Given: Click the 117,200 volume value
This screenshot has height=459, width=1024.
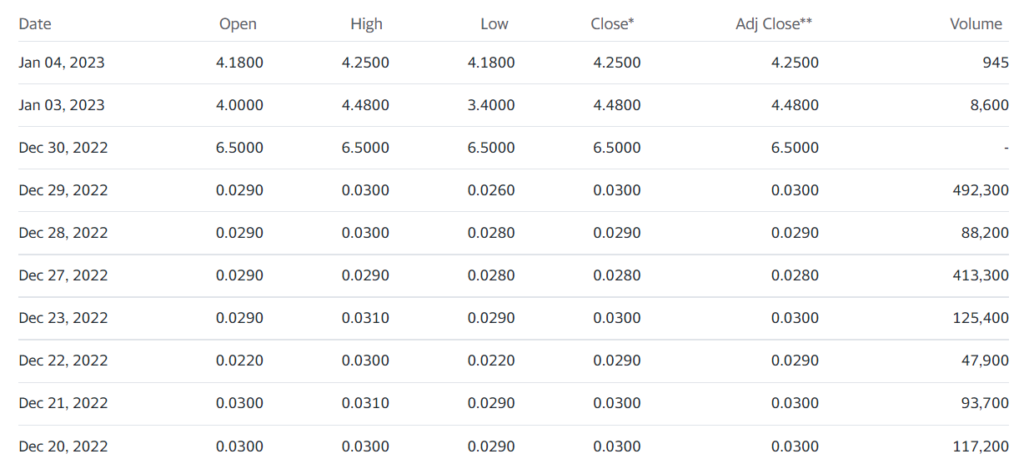Looking at the screenshot, I should [981, 447].
